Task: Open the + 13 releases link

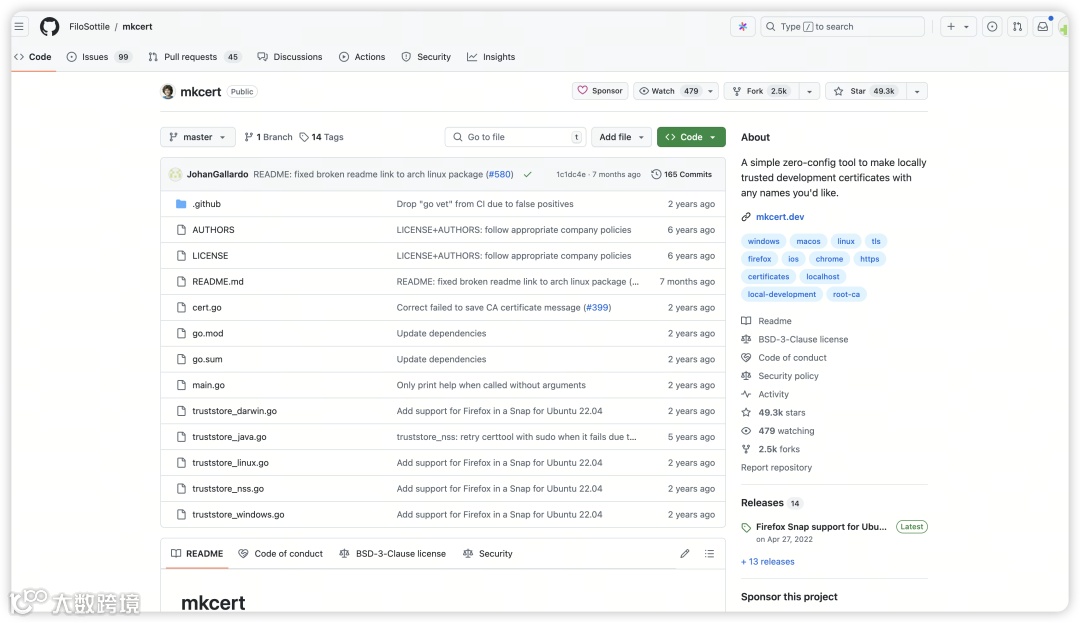Action: (768, 562)
